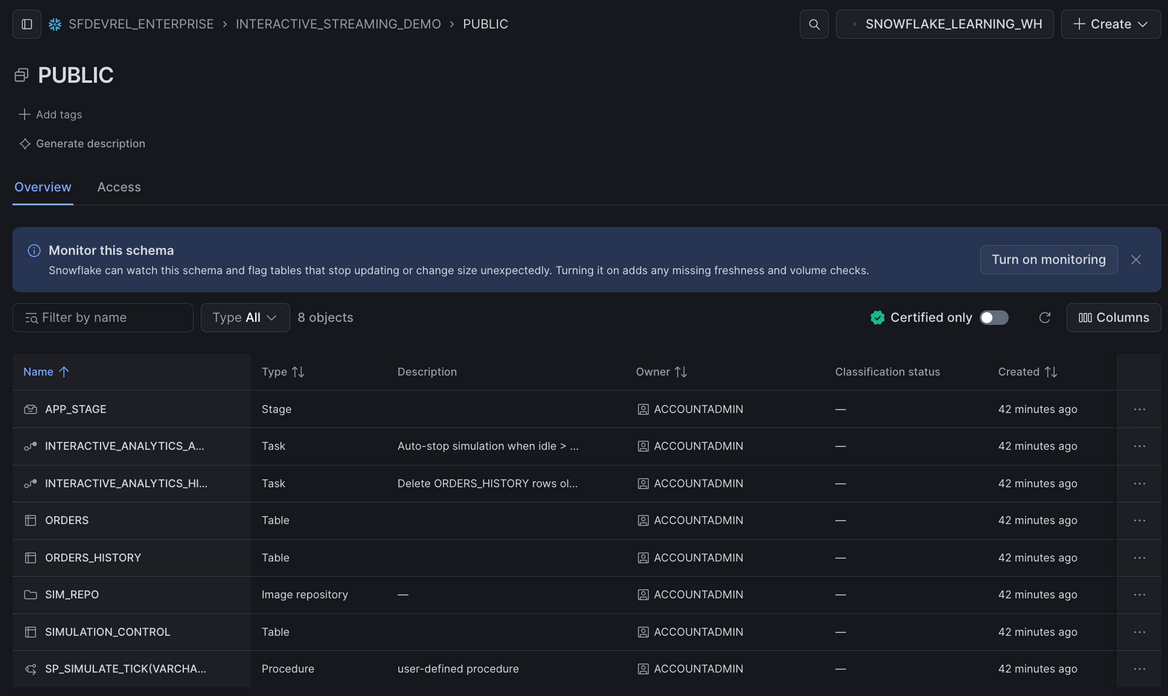The height and width of the screenshot is (696, 1168).
Task: Click the SIMULATION_CONTROL table icon
Action: 31,632
